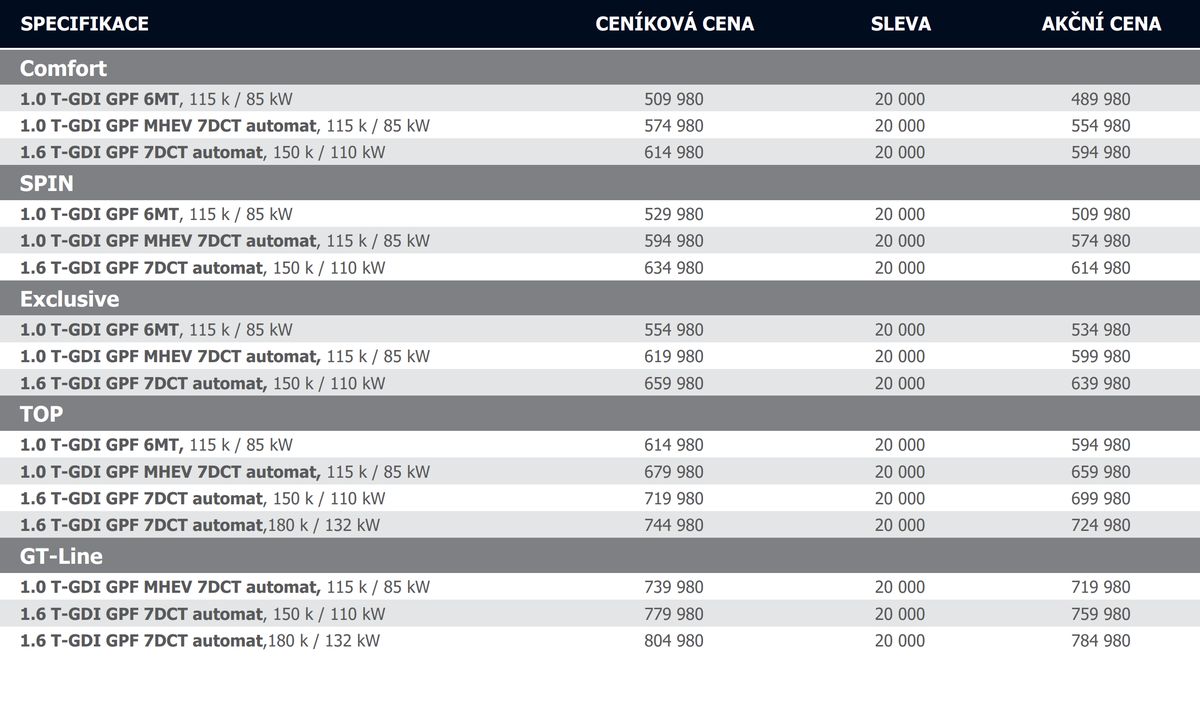Select the 489 980 action price
Screen dimensions: 1200x705
(1101, 99)
